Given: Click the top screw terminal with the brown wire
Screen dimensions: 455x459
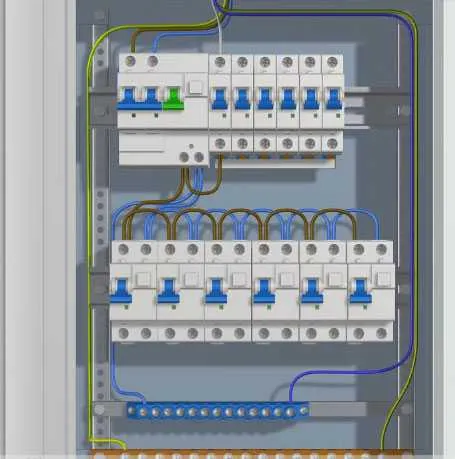Looking at the screenshot, I should pyautogui.click(x=130, y=61).
